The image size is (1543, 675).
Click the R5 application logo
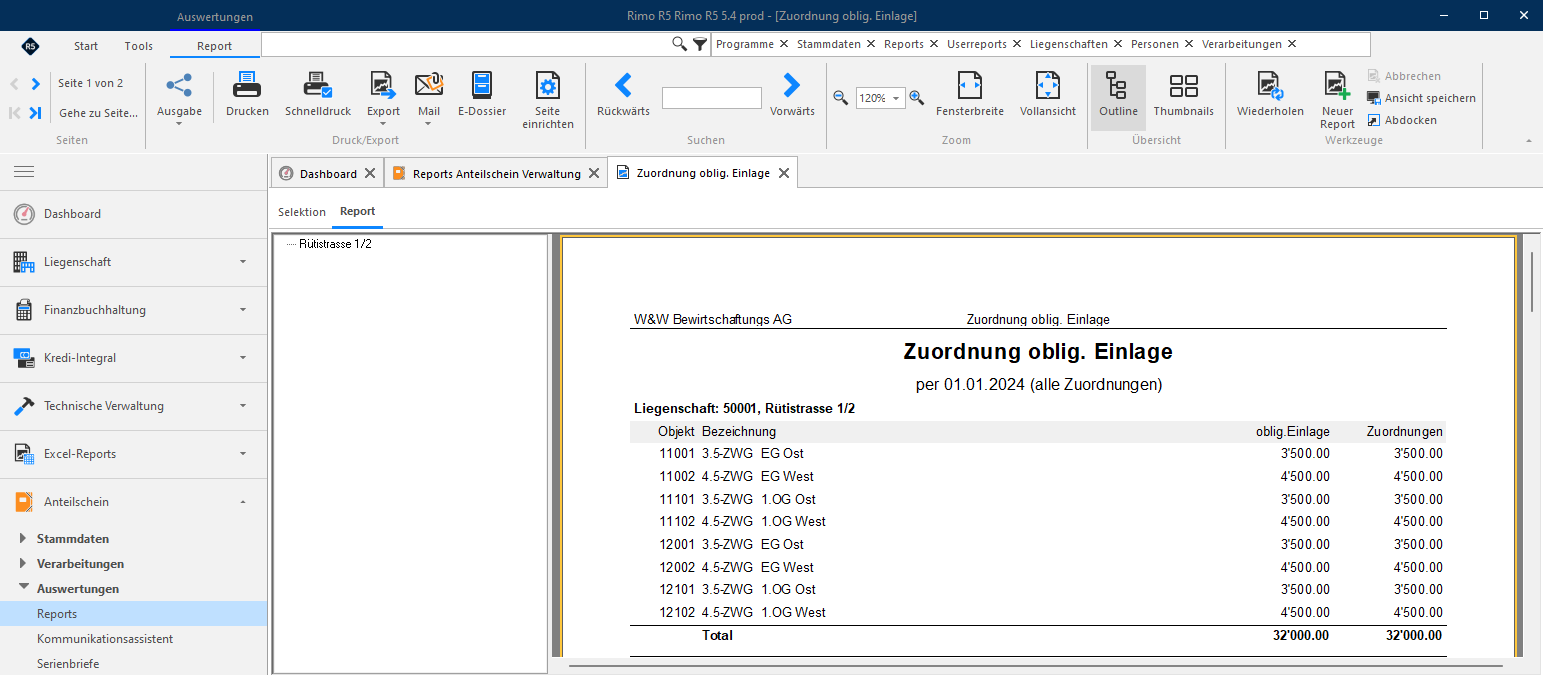(30, 46)
